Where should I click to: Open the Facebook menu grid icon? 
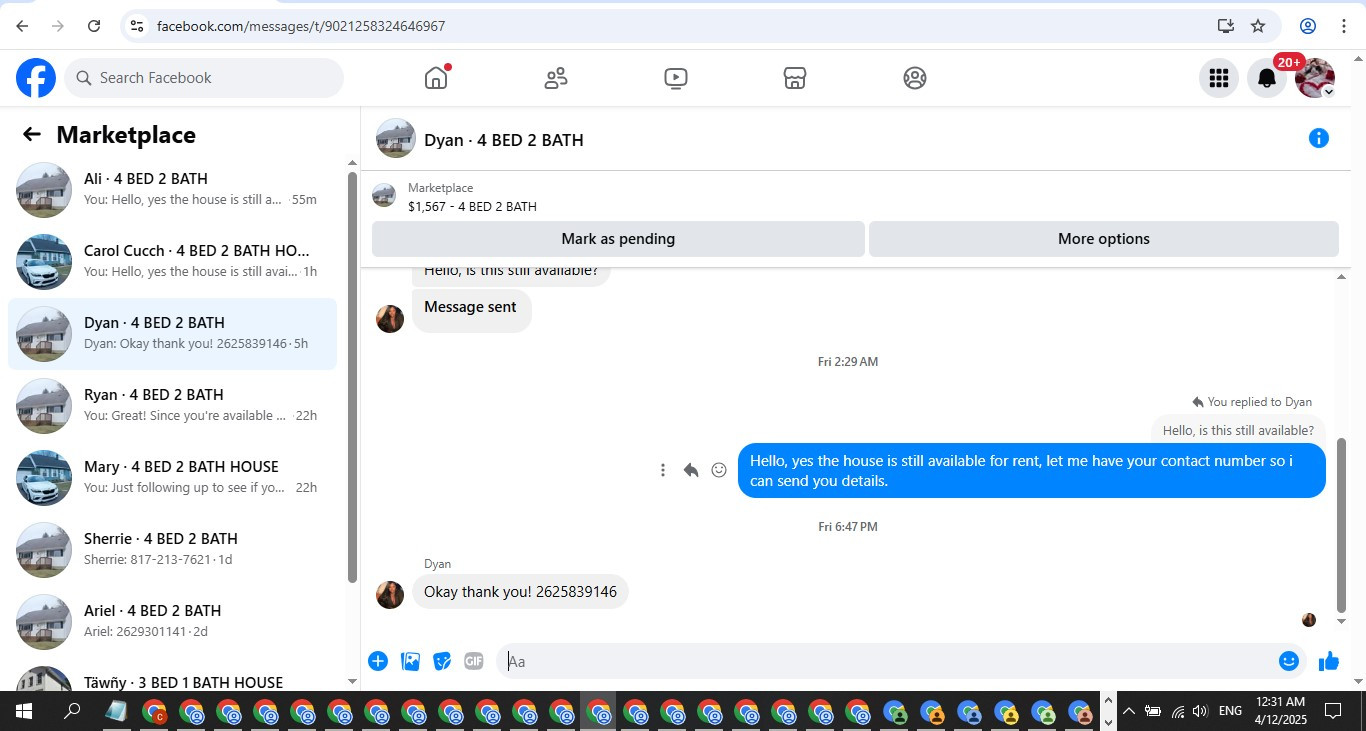(x=1218, y=78)
